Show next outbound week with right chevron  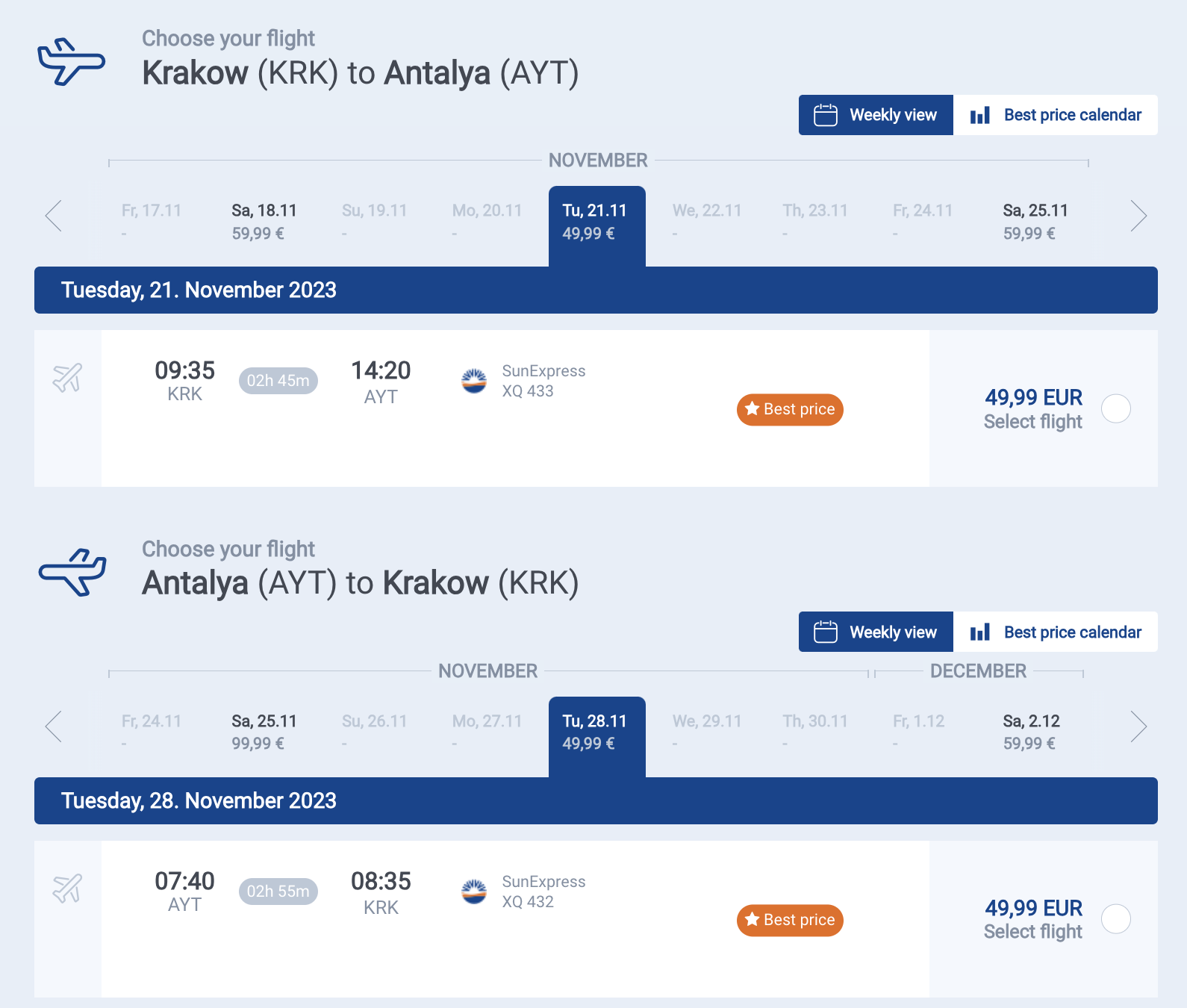(x=1138, y=216)
